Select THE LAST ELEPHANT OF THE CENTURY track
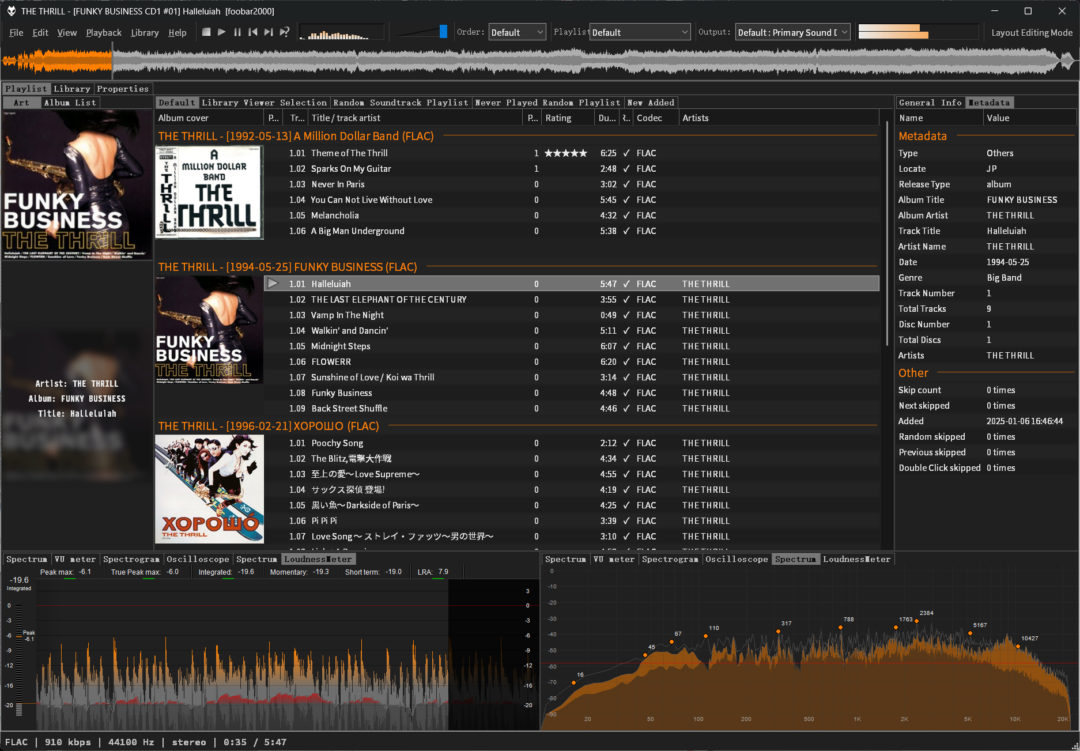 (572, 300)
